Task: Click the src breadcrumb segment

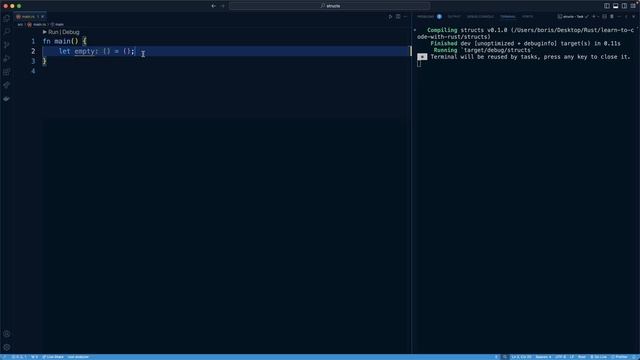Action: [x=20, y=24]
